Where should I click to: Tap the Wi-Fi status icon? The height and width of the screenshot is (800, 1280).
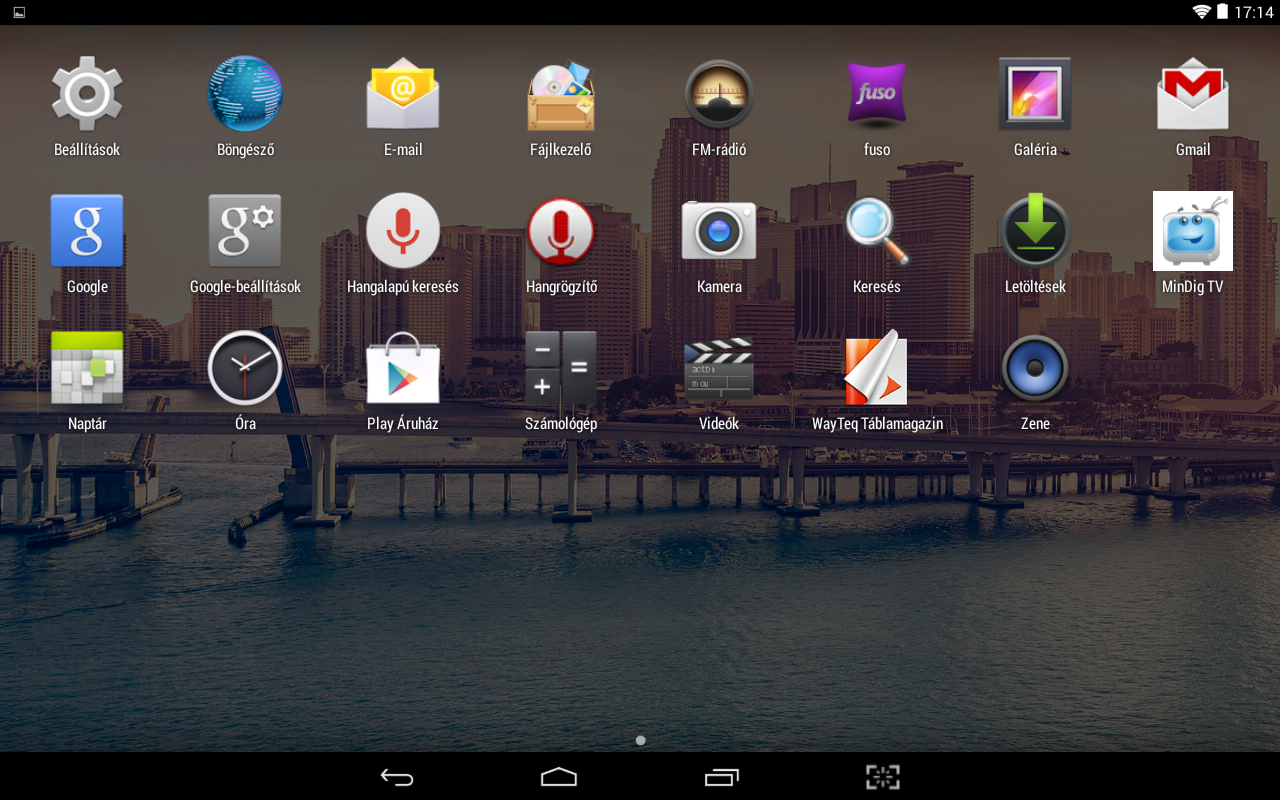[x=1201, y=12]
